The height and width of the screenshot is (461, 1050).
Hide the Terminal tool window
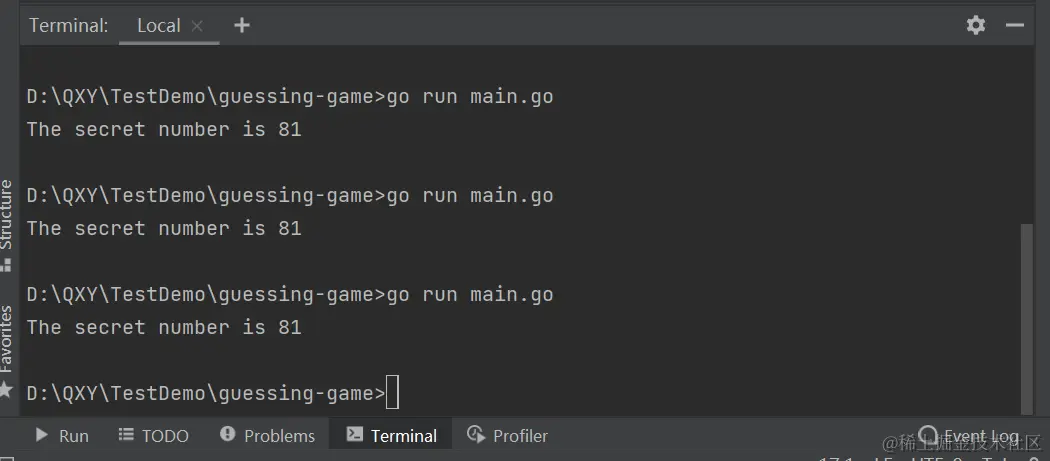point(1015,25)
